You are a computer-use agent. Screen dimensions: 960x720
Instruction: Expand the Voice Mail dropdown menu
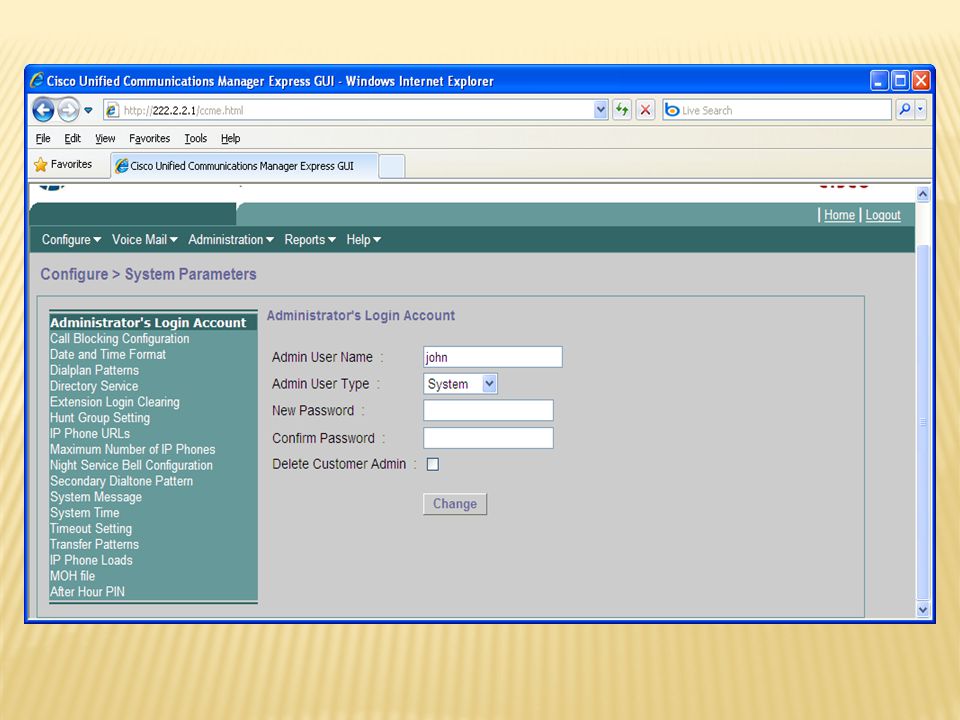pos(144,239)
